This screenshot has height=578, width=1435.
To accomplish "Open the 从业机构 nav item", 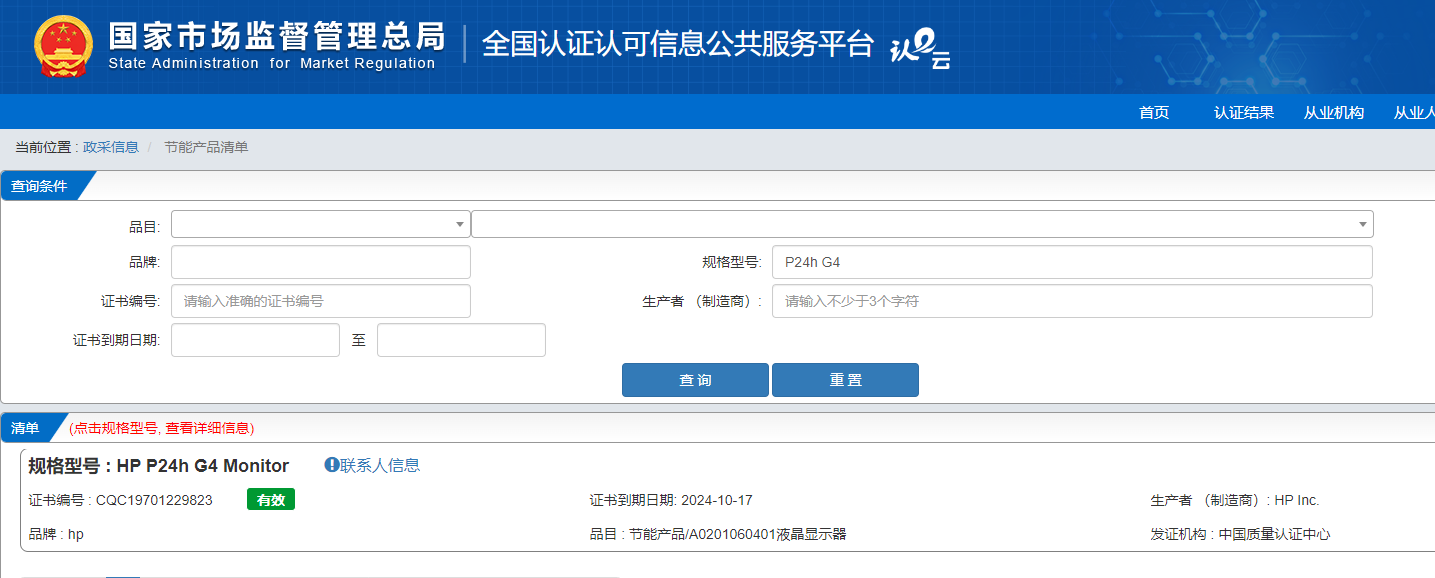I will coord(1334,113).
